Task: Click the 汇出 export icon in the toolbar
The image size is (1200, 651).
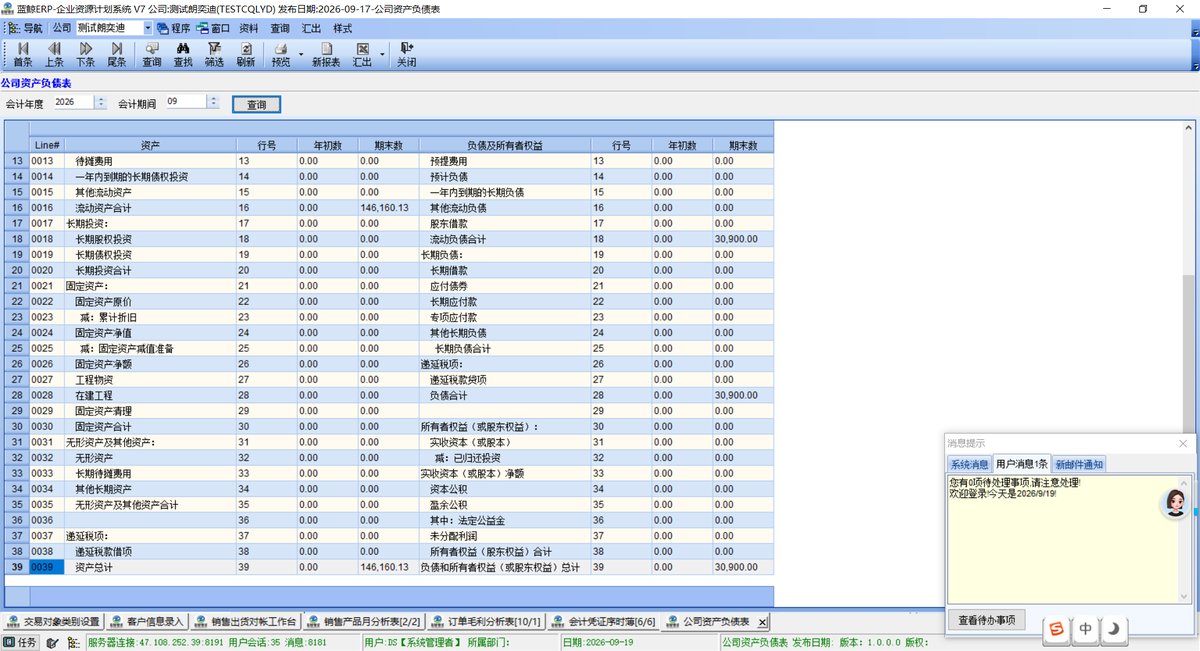Action: 362,55
